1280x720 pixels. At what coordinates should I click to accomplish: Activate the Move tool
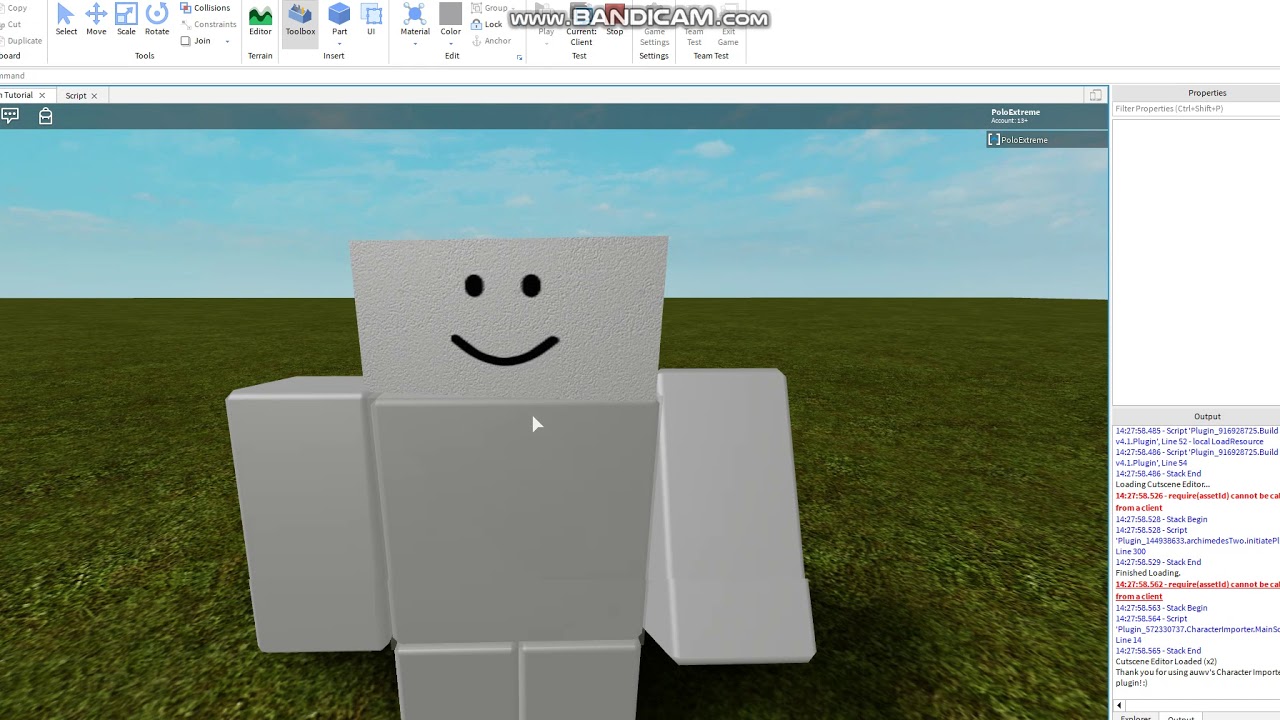coord(96,20)
